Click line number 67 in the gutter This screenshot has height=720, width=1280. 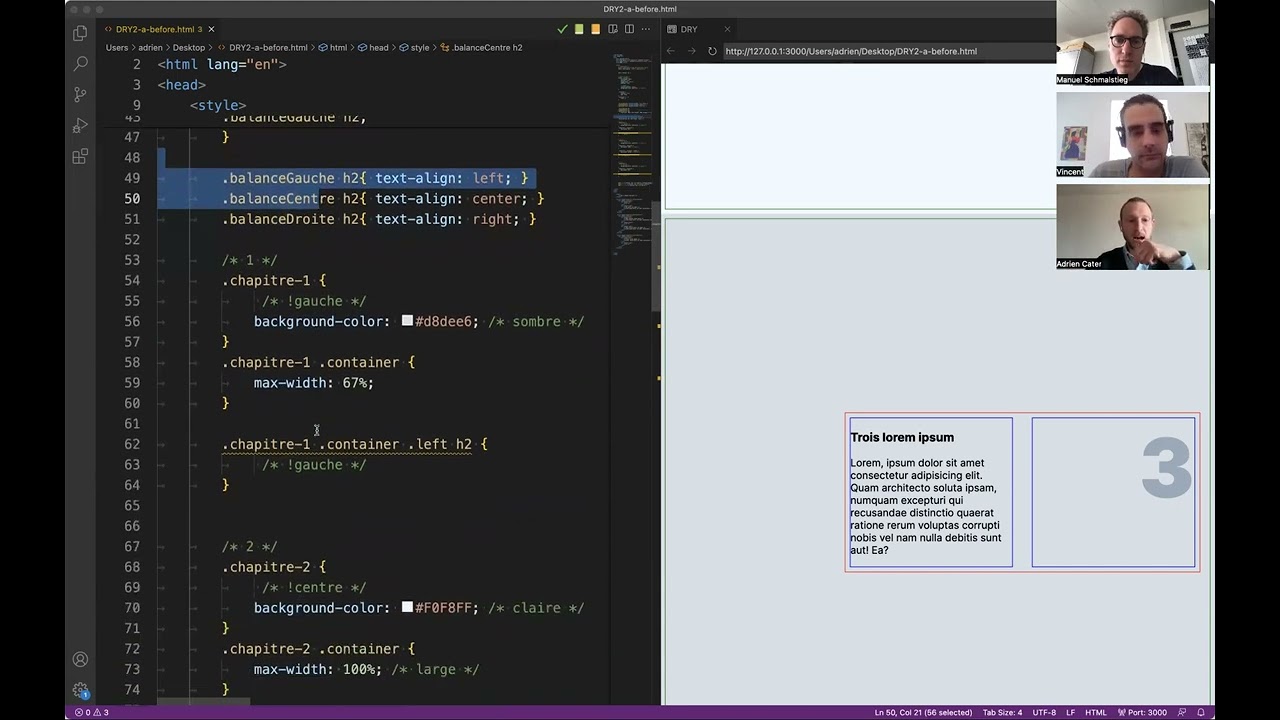pos(132,546)
